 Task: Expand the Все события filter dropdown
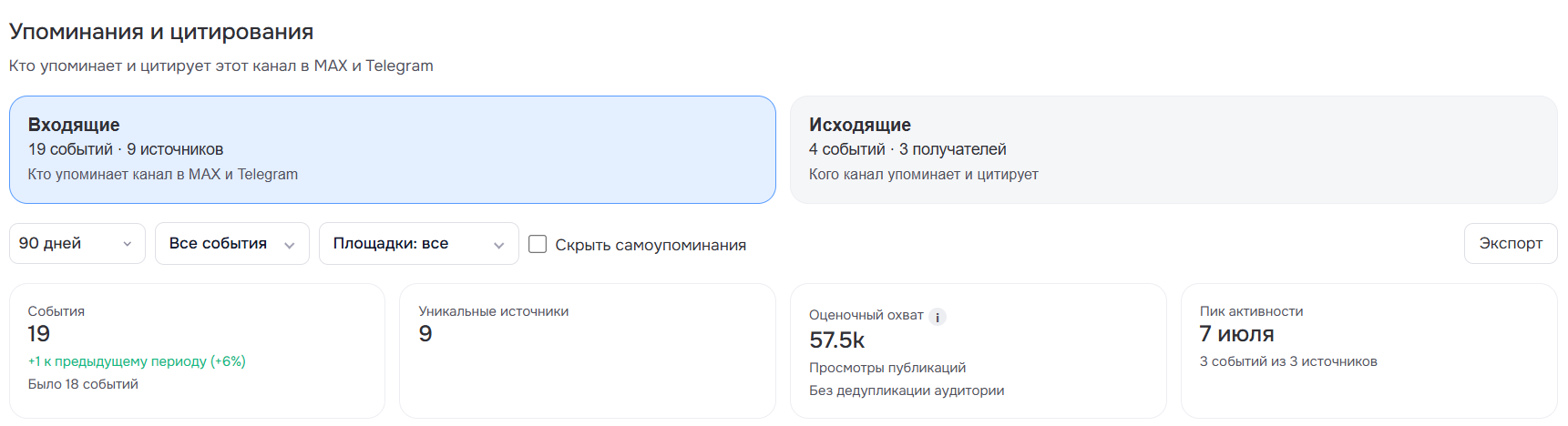click(x=232, y=244)
